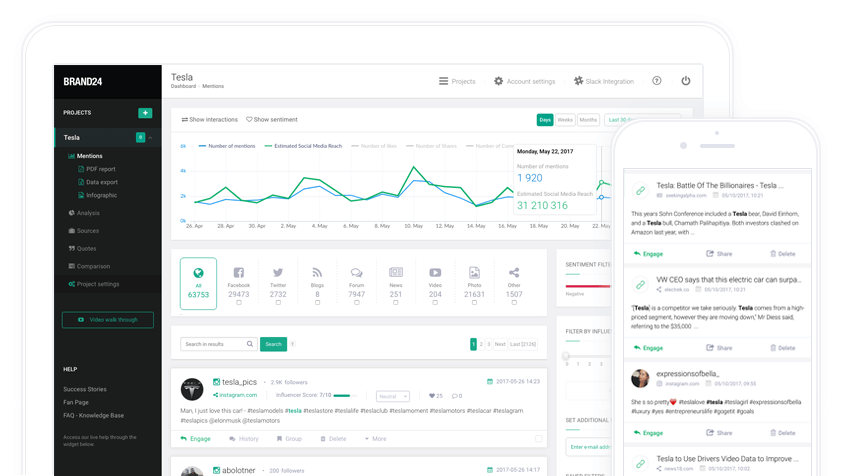Delete the tesla_pics mention
Screen dimensions: 842x476
pos(333,439)
